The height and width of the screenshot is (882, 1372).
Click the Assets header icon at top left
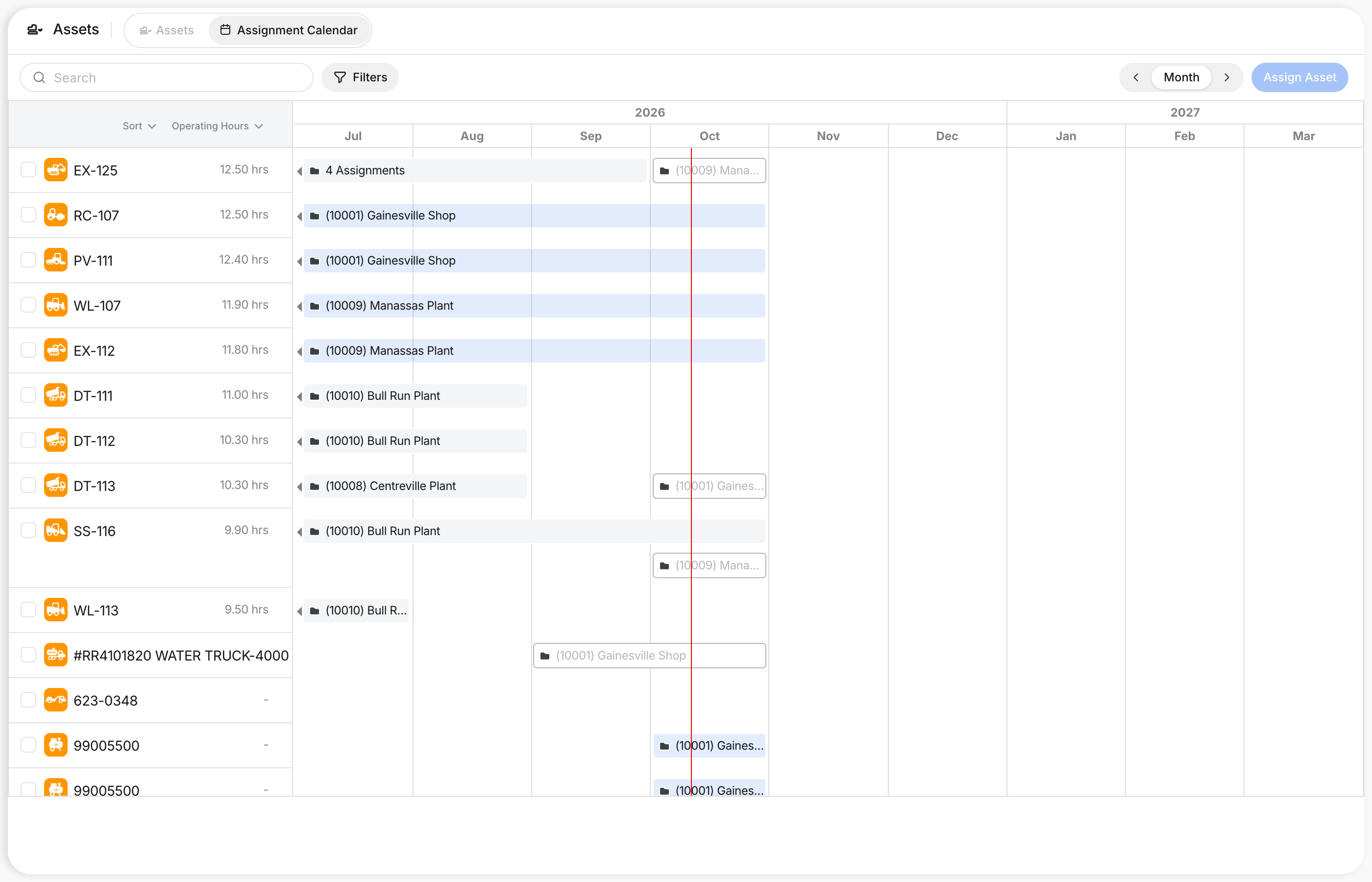(x=35, y=29)
